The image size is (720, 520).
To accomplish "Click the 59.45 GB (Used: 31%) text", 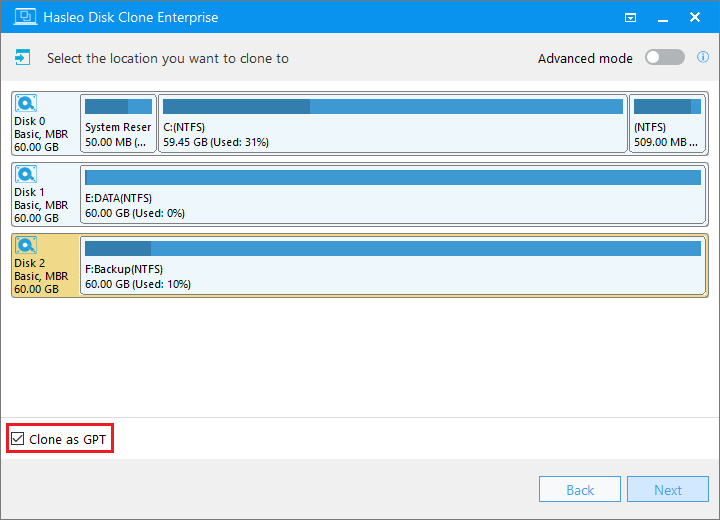I will click(x=216, y=142).
